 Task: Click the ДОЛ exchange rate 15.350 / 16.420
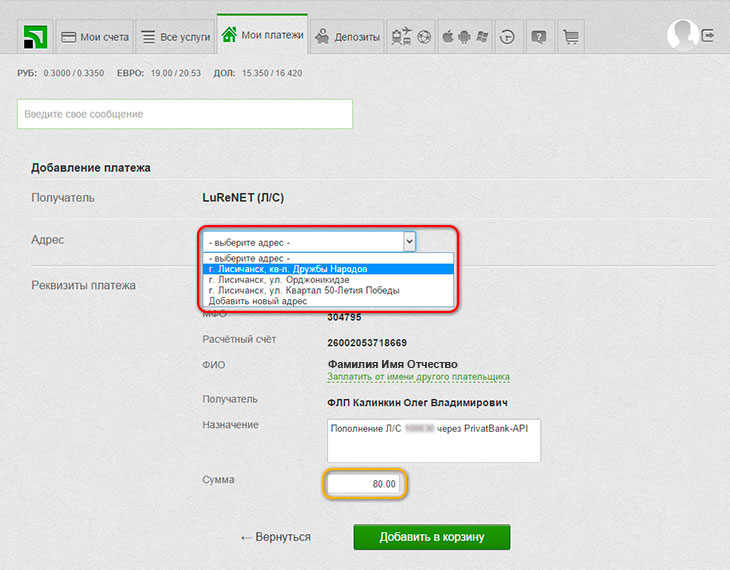tap(272, 73)
